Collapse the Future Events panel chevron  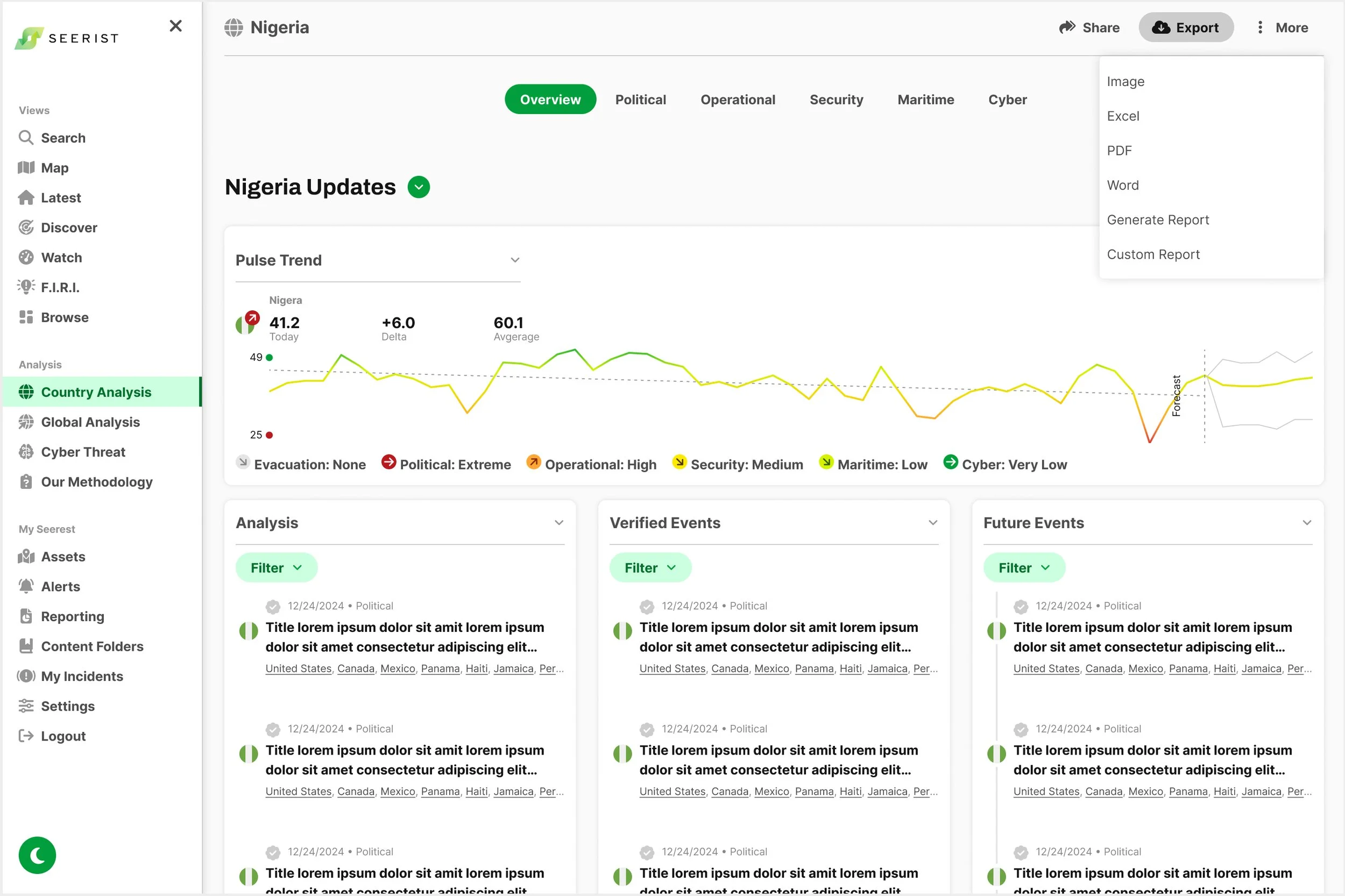(x=1306, y=523)
